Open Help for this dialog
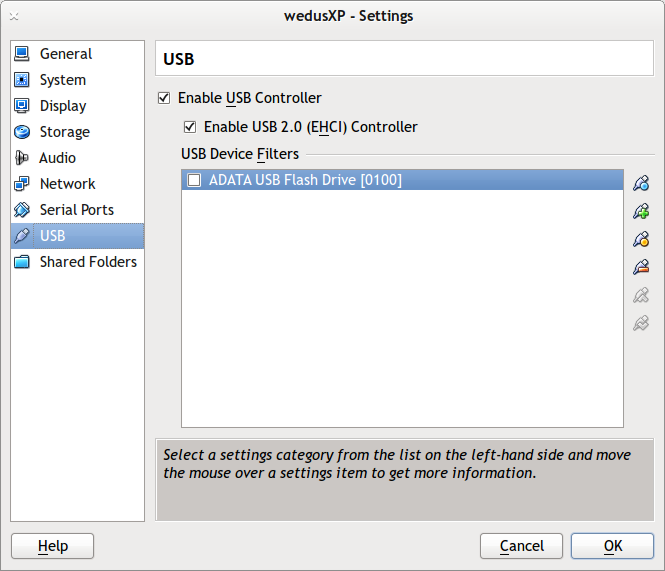 [53, 546]
